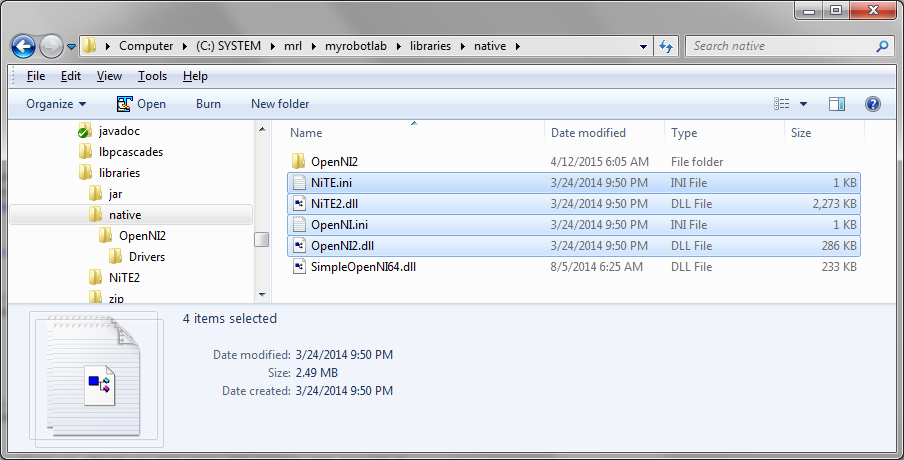Select the NiTE2.dll file name
This screenshot has width=904, height=460.
(x=334, y=203)
